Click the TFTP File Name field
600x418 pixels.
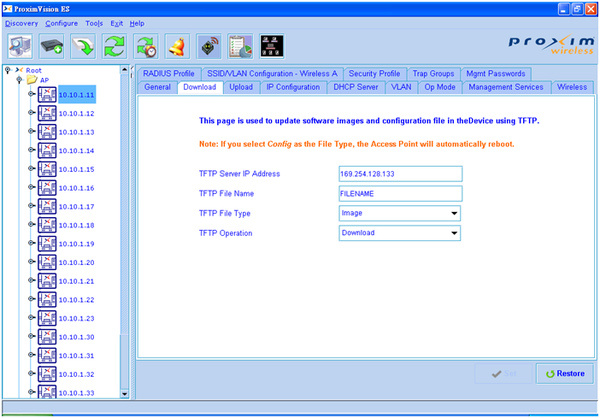coord(401,194)
